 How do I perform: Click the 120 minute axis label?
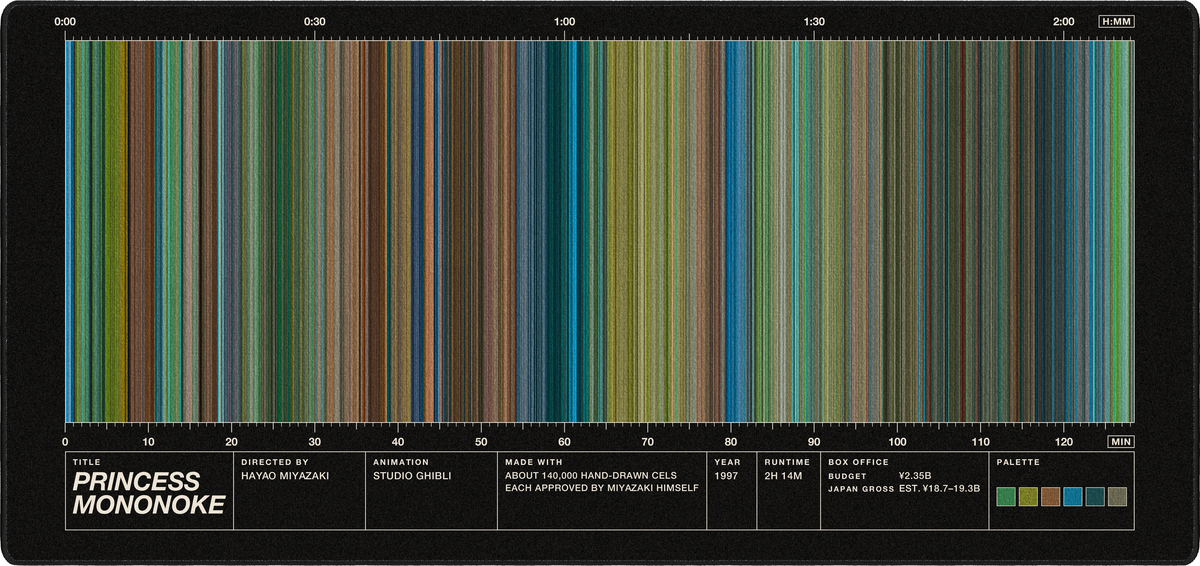point(1064,441)
